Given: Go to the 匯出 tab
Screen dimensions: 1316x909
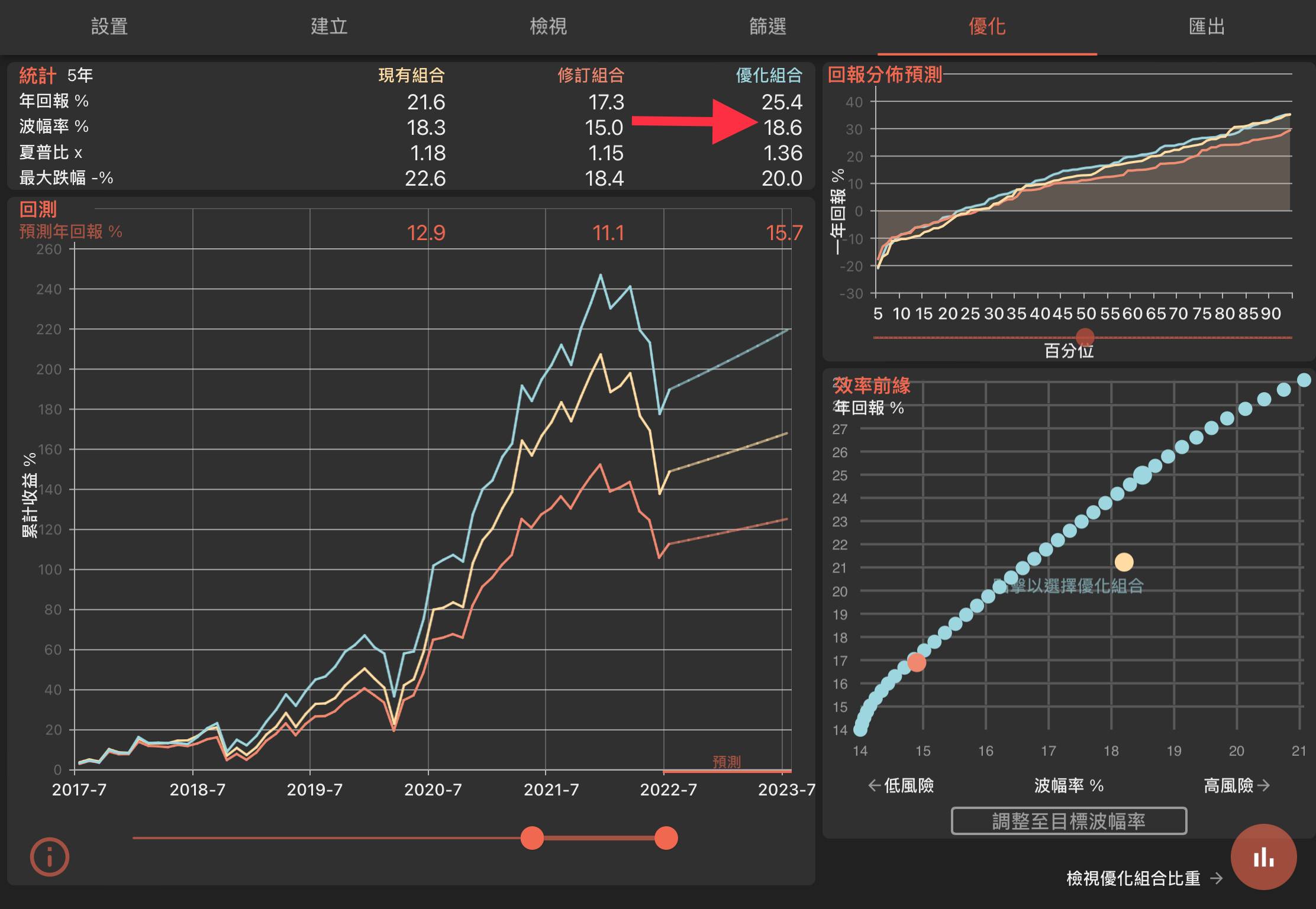Looking at the screenshot, I should 1206,27.
